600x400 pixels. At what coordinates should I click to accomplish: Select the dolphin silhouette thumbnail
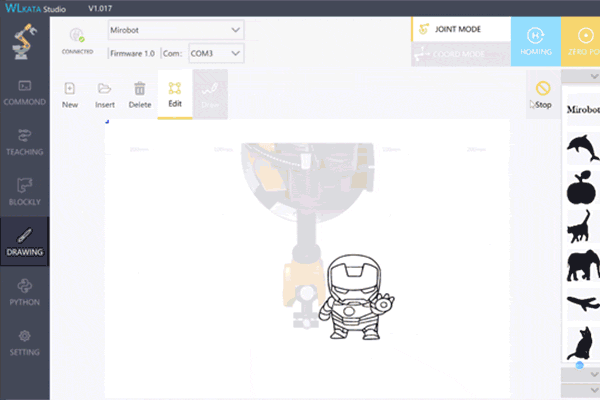[582, 148]
